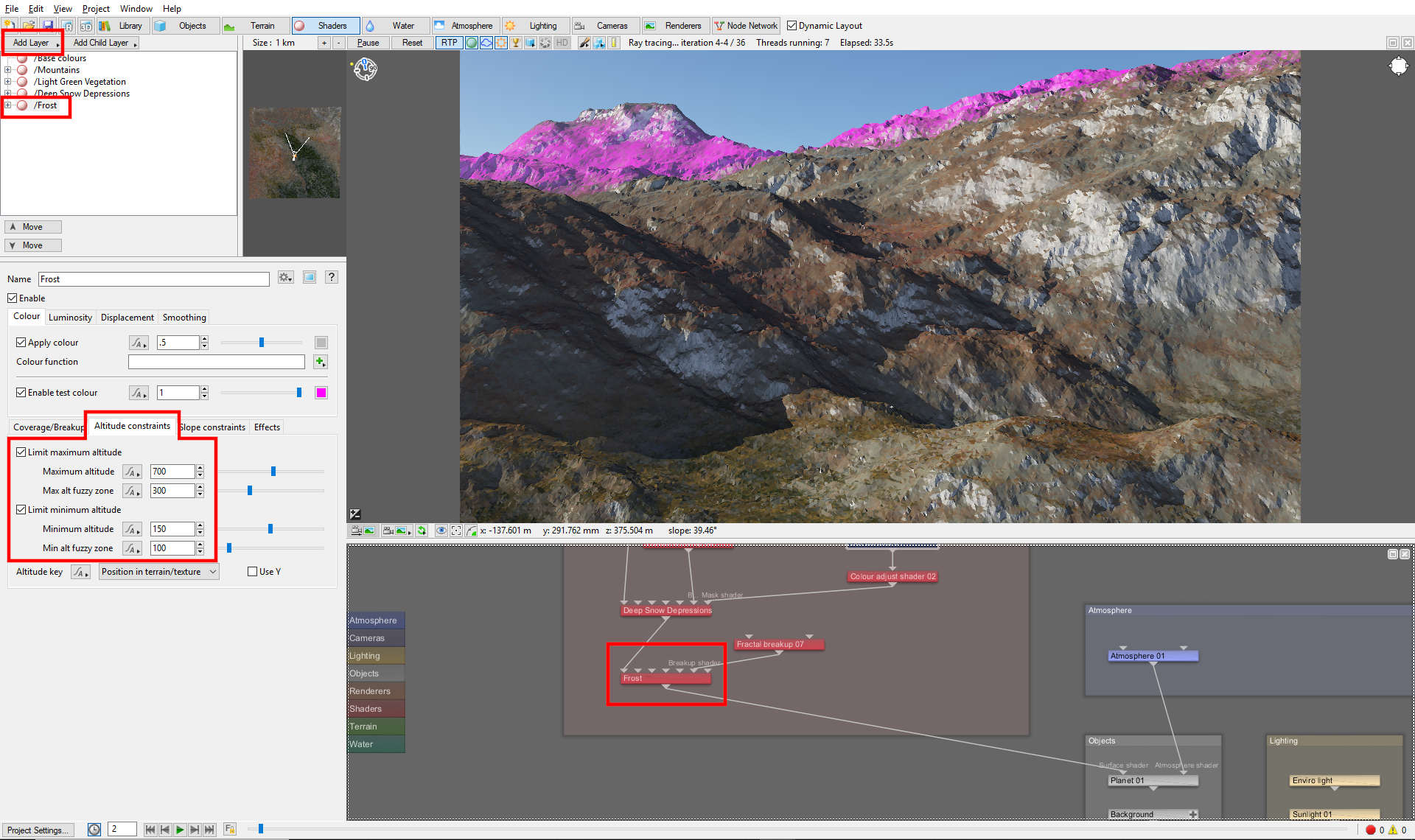Screen dimensions: 1415x840
Task: Click the open project folder icon
Action: coord(28,26)
